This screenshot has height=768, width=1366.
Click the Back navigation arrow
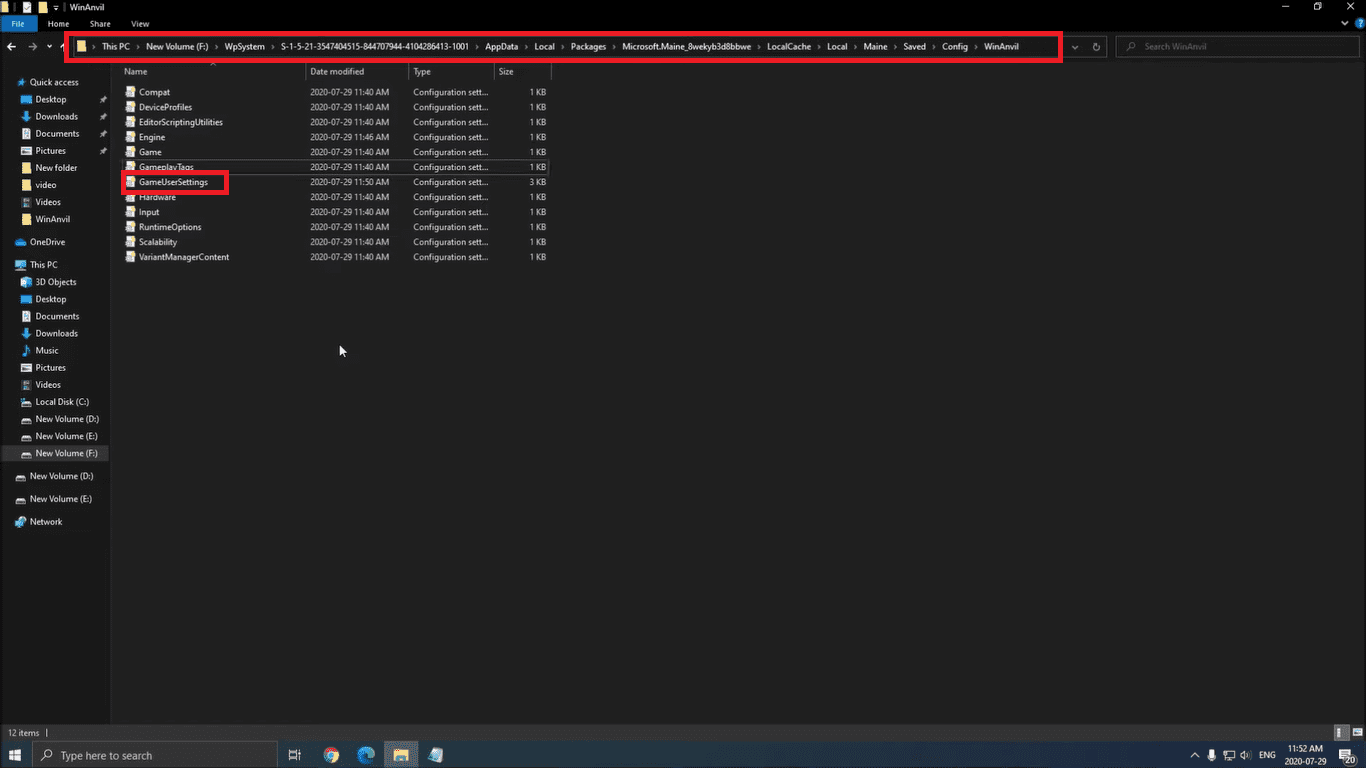tap(11, 46)
